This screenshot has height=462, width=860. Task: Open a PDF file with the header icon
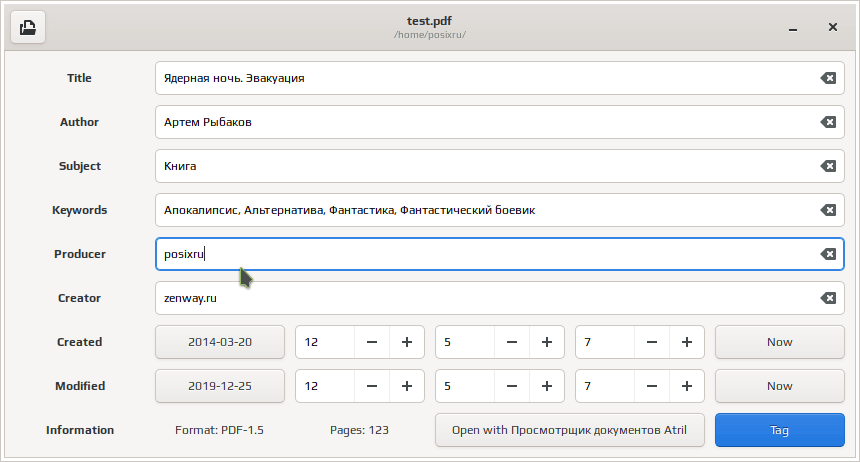tap(28, 27)
